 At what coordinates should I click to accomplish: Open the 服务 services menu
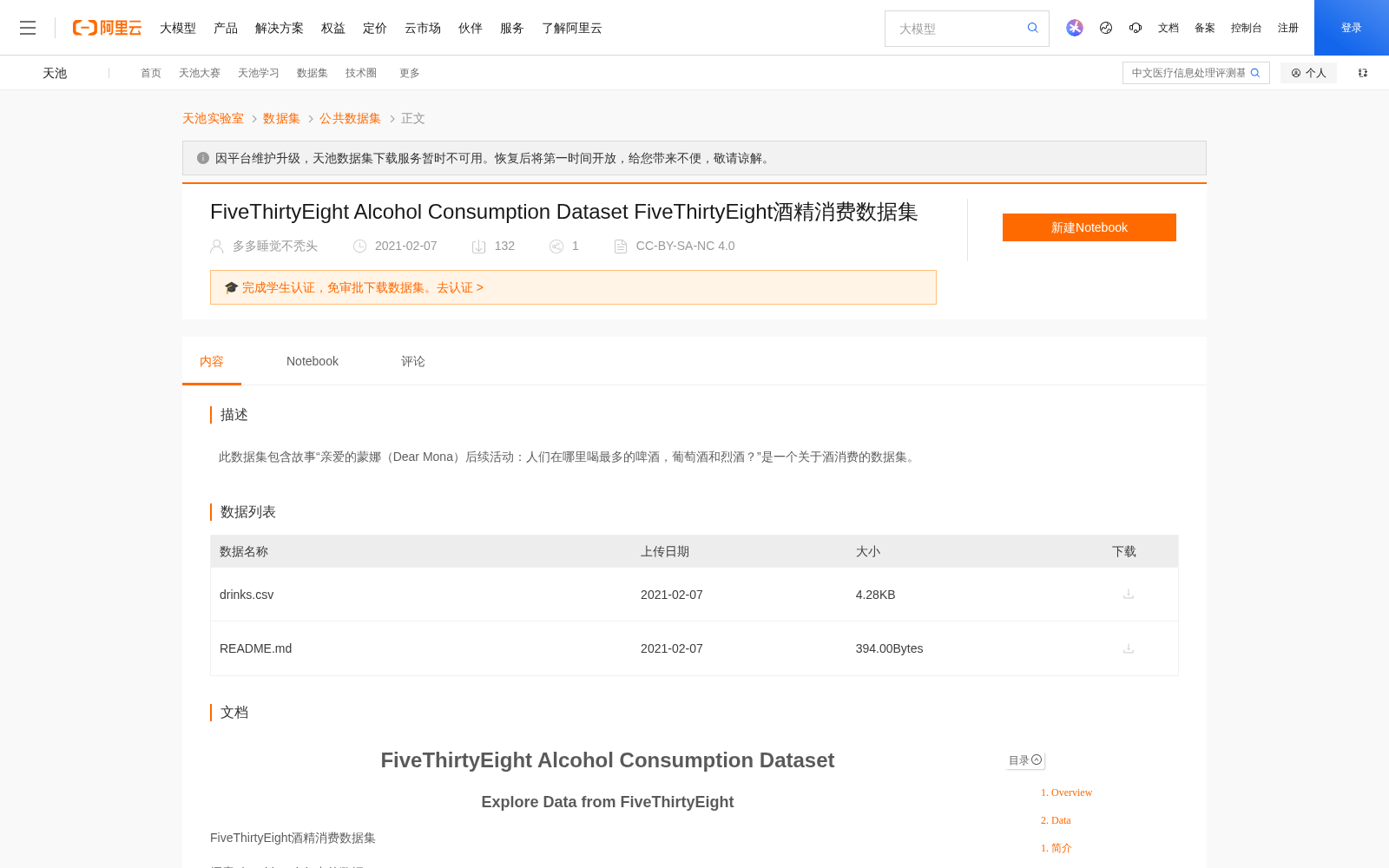pos(512,28)
